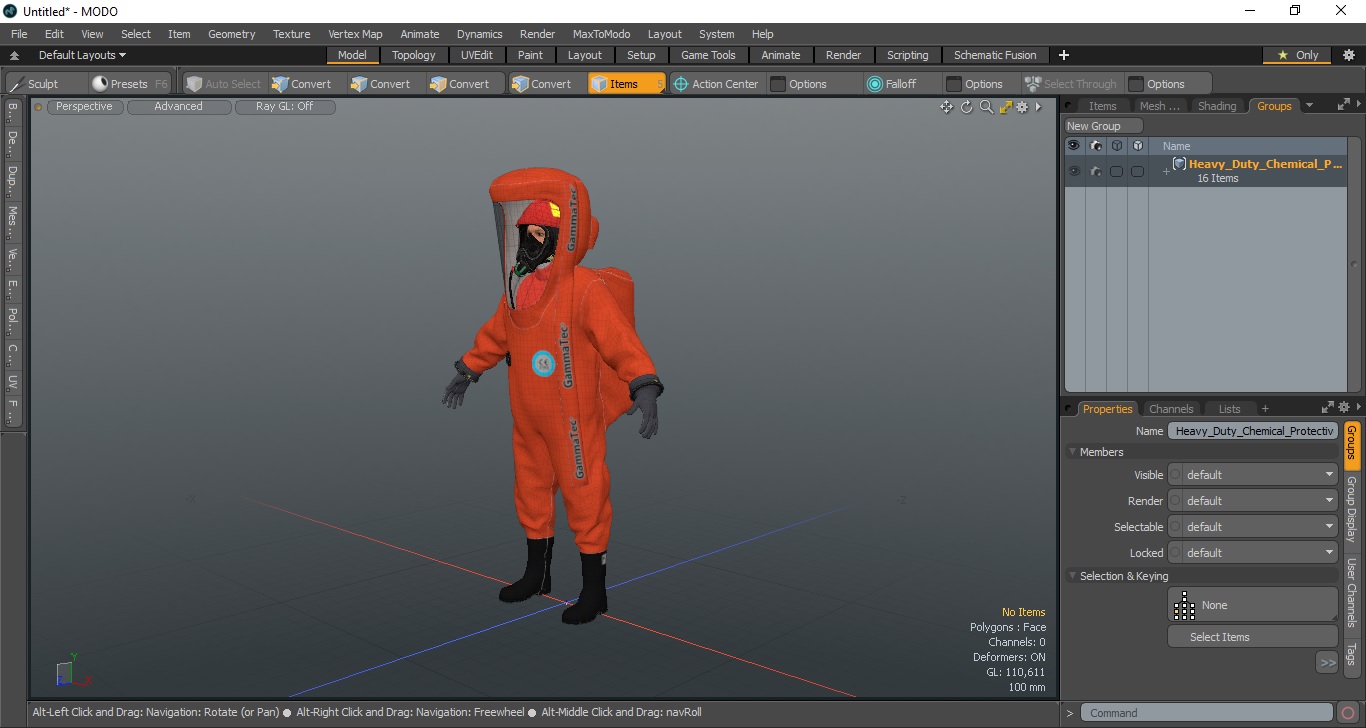Viewport: 1366px width, 728px height.
Task: Open the Default Layouts dropdown
Action: [x=82, y=55]
